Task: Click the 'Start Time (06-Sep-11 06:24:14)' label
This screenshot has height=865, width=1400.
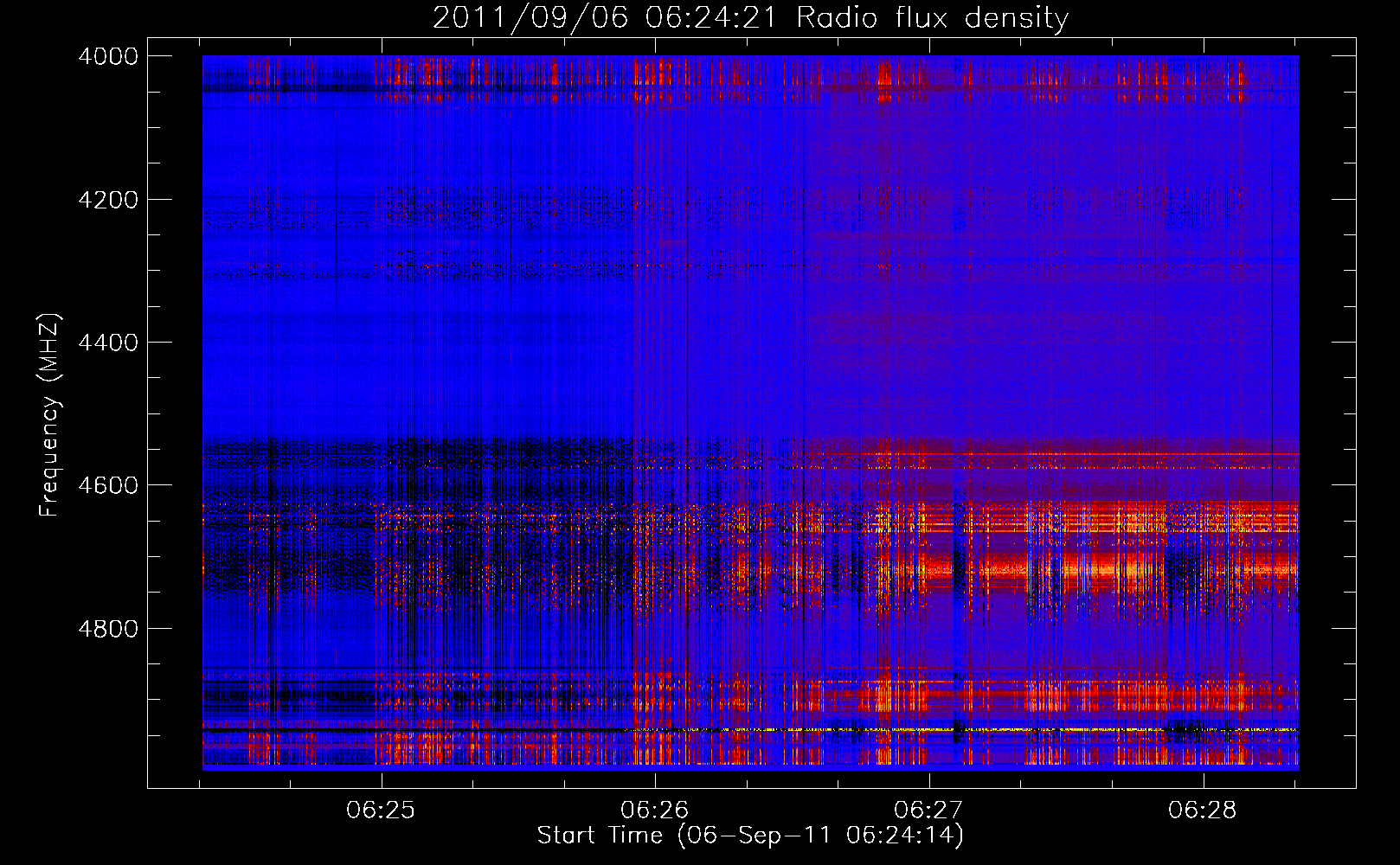Action: [750, 836]
